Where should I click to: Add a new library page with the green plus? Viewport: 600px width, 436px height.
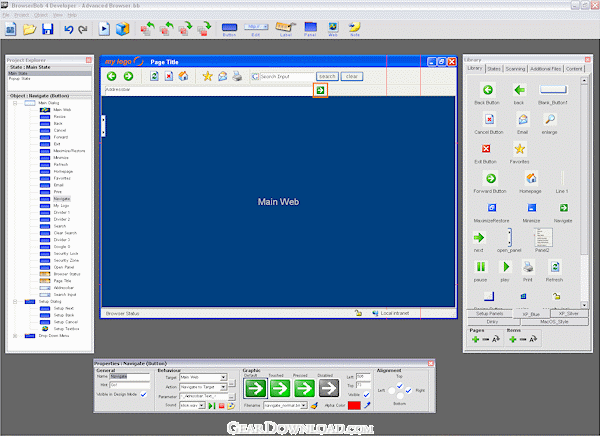[475, 339]
